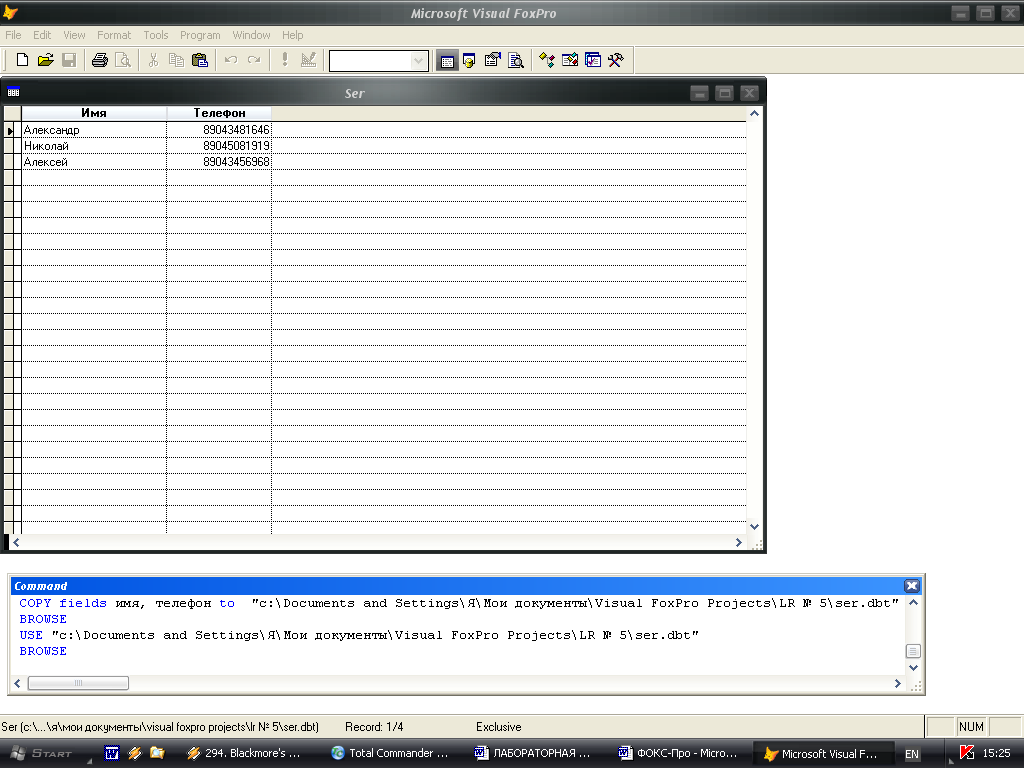This screenshot has height=768, width=1024.
Task: Select phone number 89043481646
Action: [219, 130]
